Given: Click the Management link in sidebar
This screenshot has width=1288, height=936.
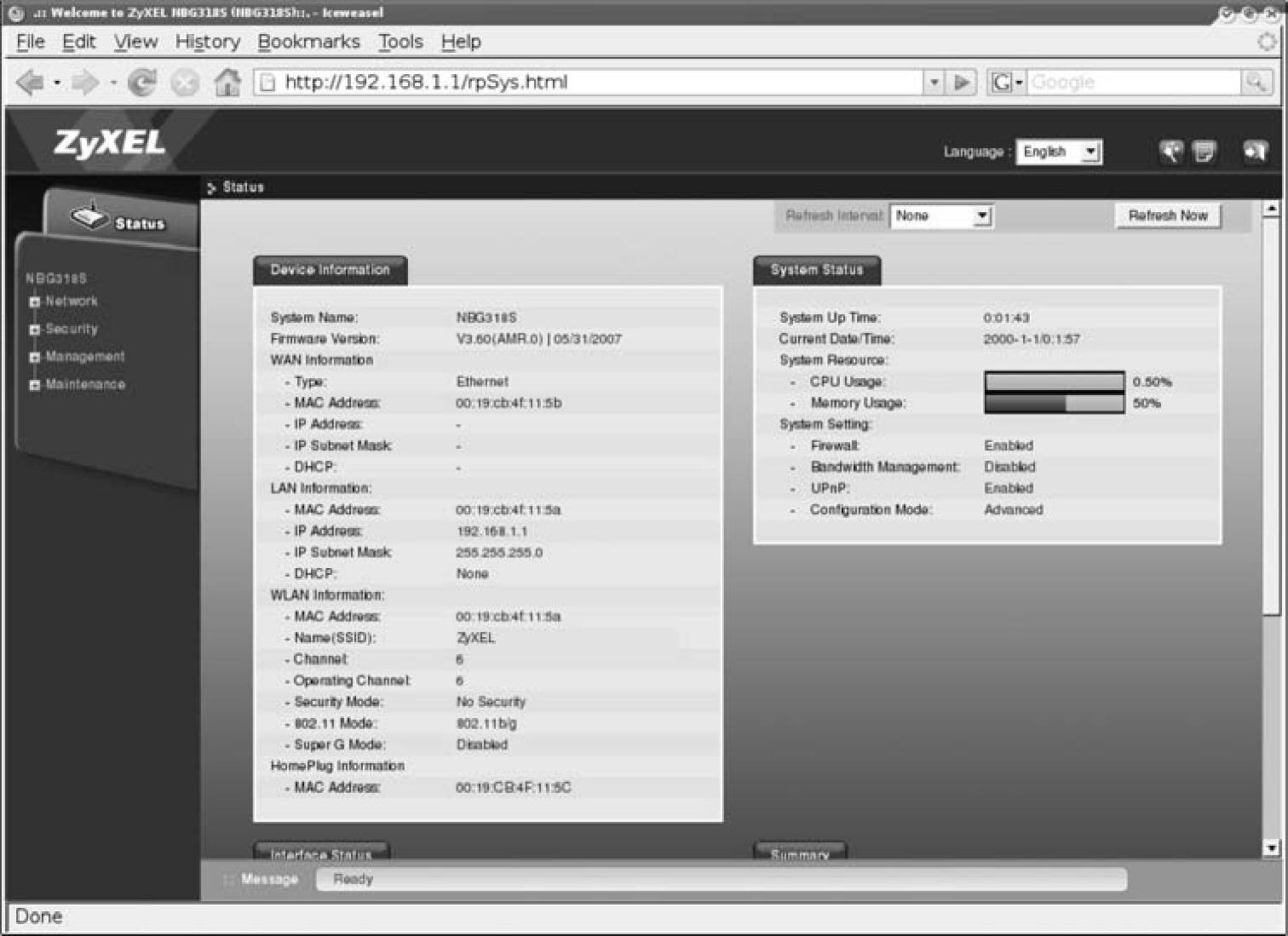Looking at the screenshot, I should [85, 357].
